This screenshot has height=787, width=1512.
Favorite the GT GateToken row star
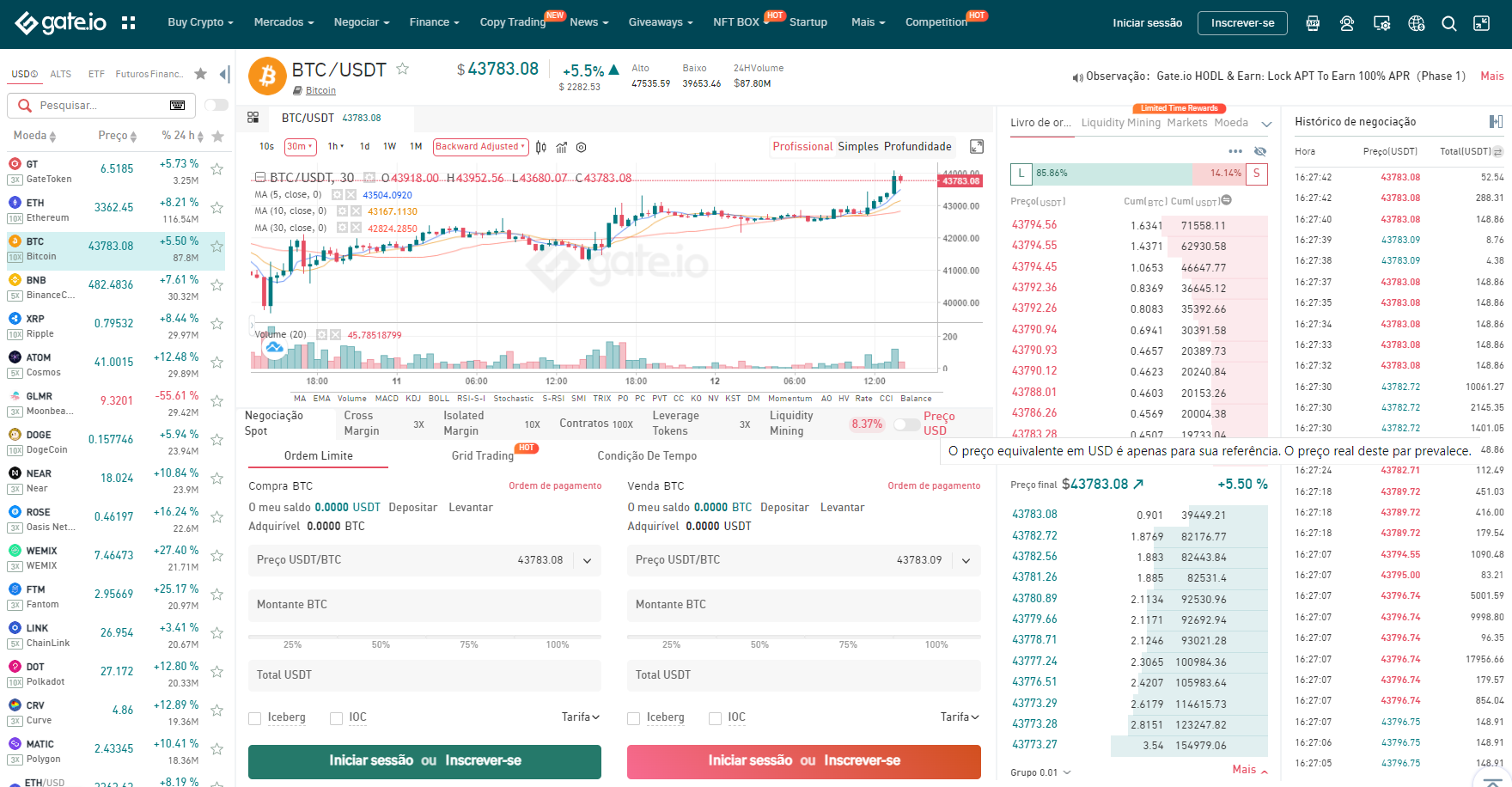[x=217, y=169]
